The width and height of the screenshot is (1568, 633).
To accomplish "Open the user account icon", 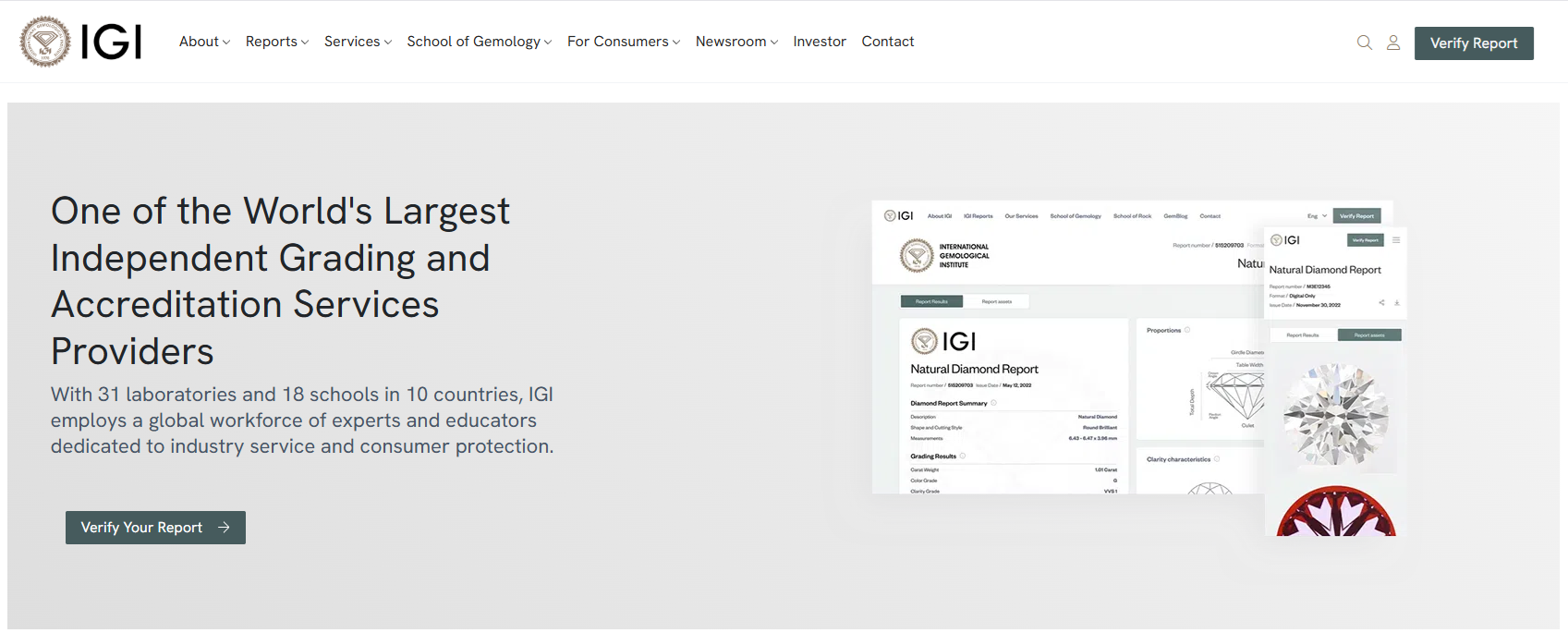I will tap(1393, 43).
